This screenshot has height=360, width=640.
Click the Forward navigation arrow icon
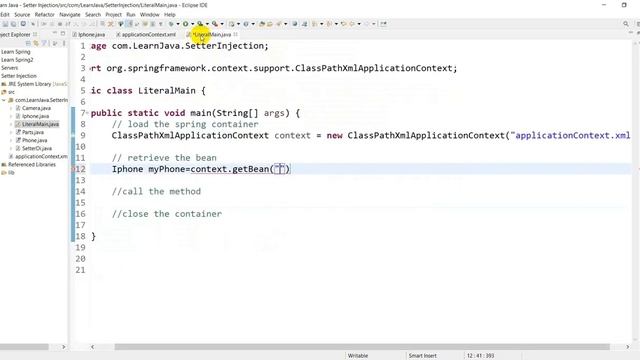pyautogui.click(x=366, y=24)
